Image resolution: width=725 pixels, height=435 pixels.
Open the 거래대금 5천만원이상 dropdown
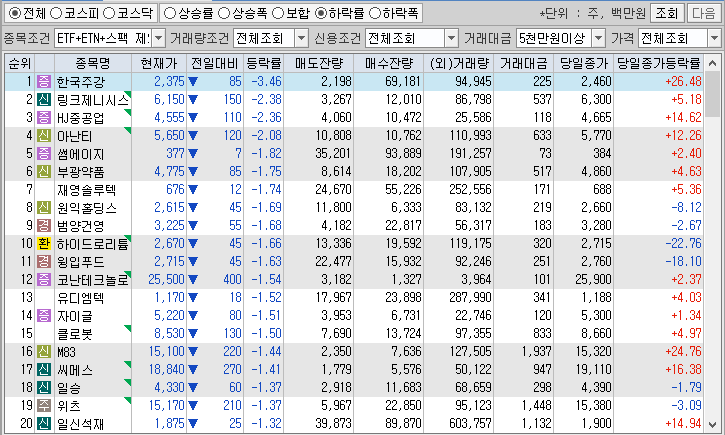[x=598, y=38]
